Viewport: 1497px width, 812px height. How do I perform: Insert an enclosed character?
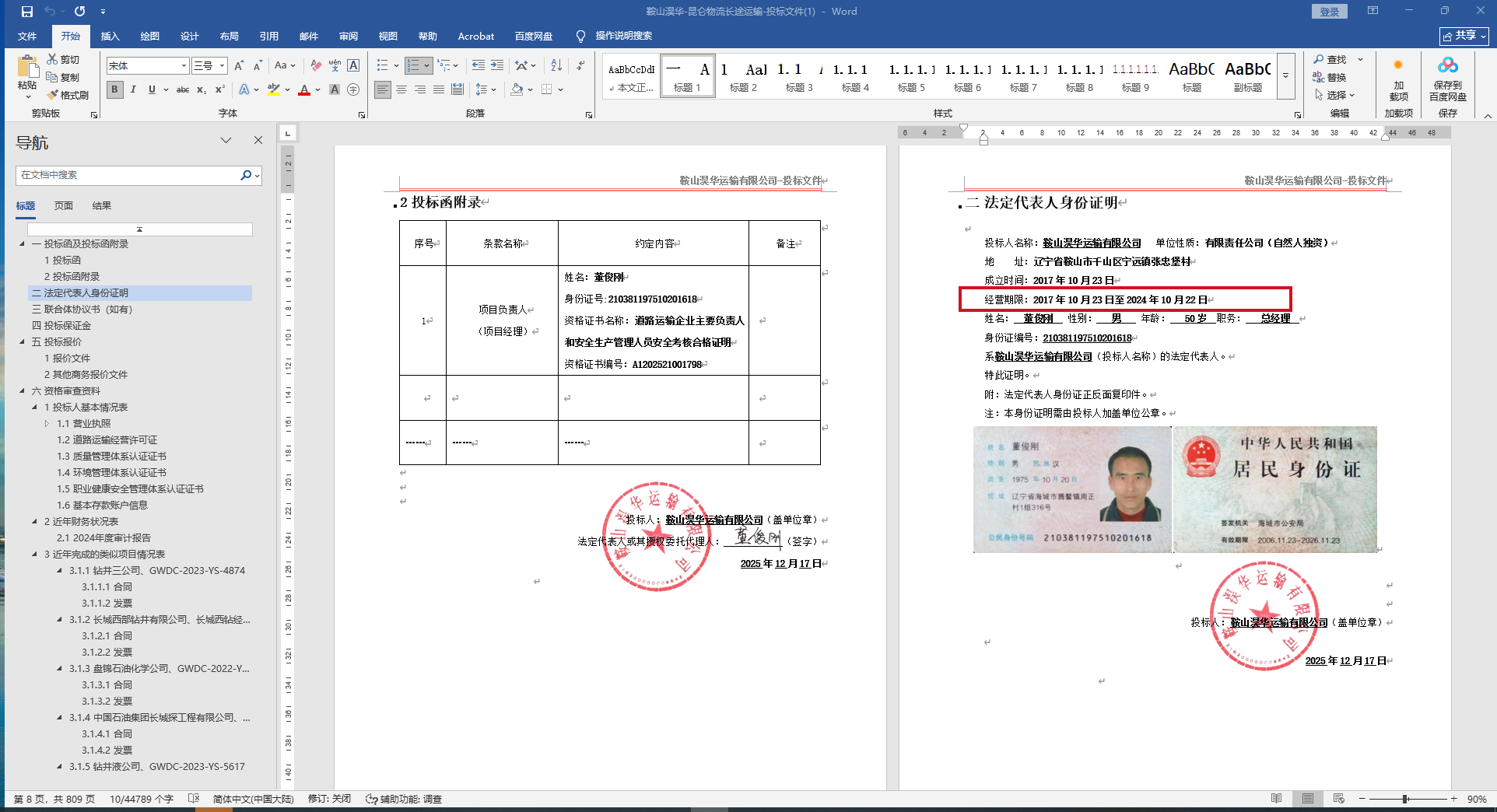coord(353,89)
